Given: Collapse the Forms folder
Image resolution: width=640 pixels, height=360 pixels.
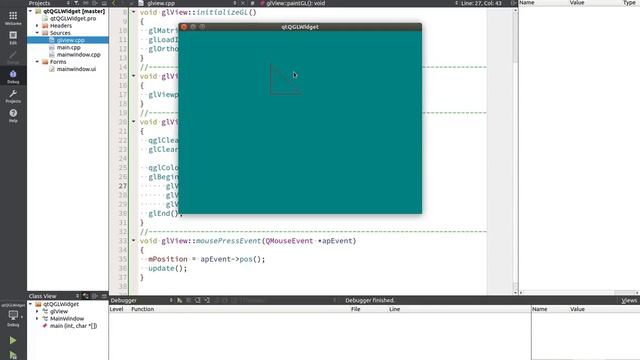Looking at the screenshot, I should pos(38,62).
